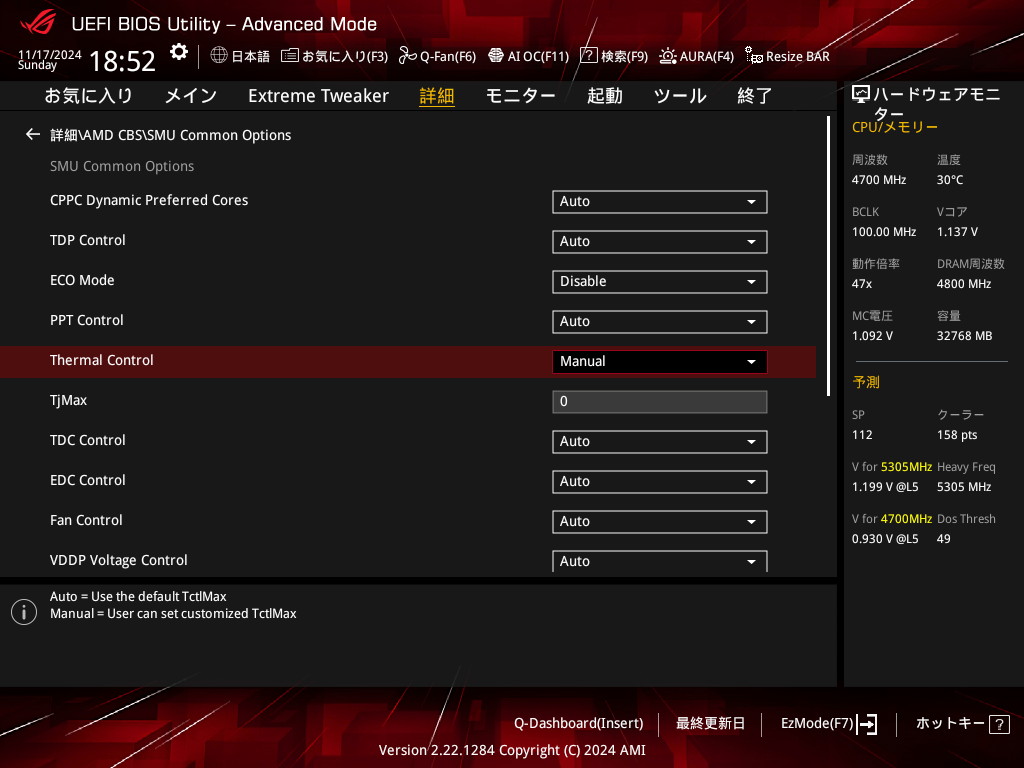The height and width of the screenshot is (768, 1024).
Task: Click the breadcrumb 詳細\AMD CBS\SMU Common Options
Action: (170, 135)
